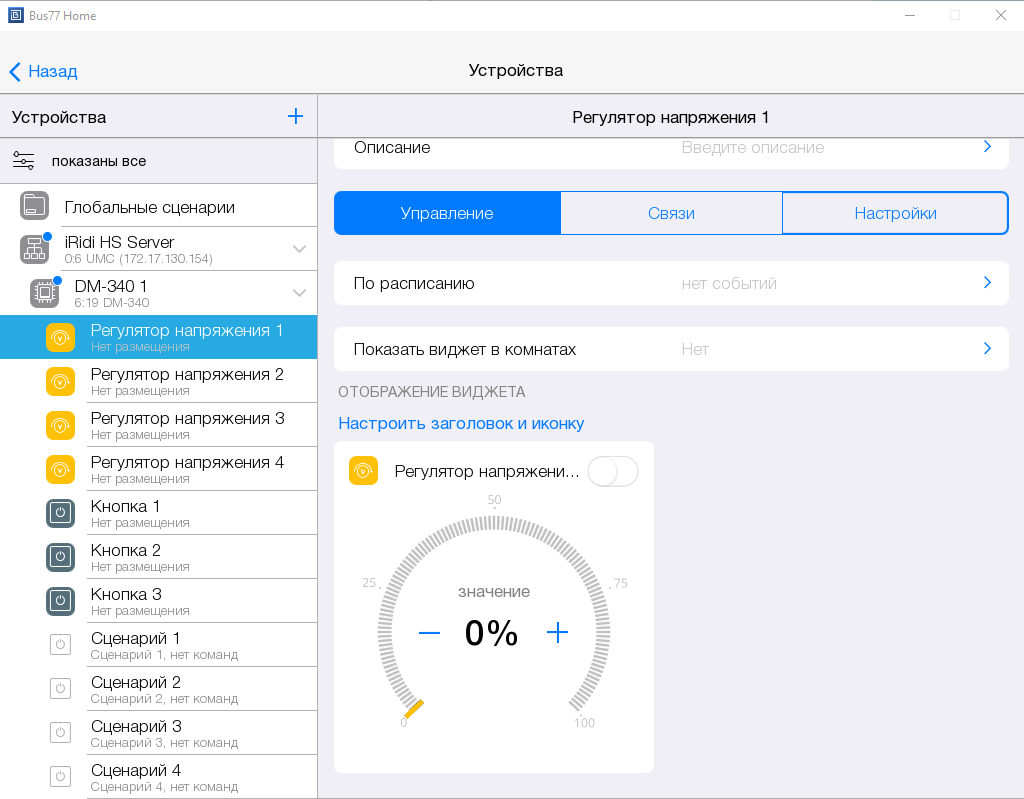The height and width of the screenshot is (799, 1024).
Task: Click the DM-340 1 chip icon
Action: (44, 293)
